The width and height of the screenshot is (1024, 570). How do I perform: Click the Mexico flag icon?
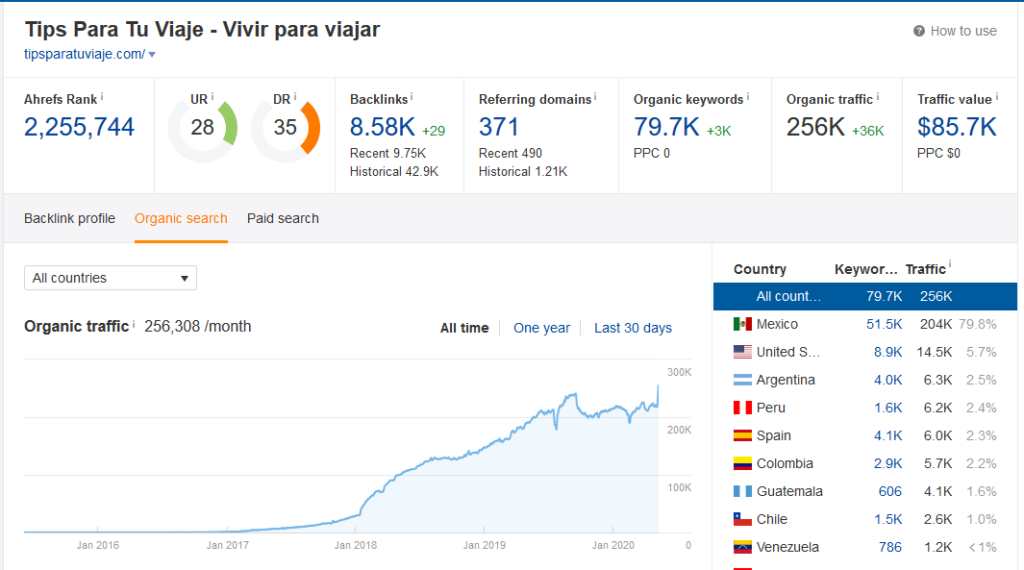pos(743,324)
